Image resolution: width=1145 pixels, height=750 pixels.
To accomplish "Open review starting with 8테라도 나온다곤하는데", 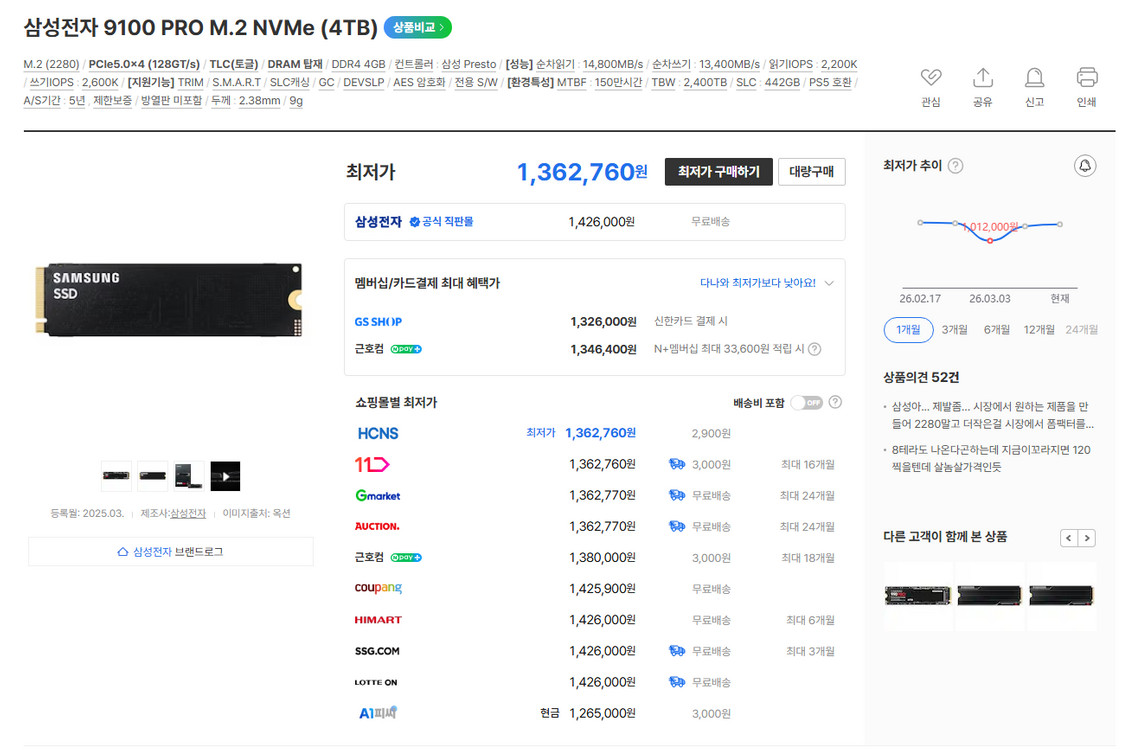I will (x=990, y=459).
